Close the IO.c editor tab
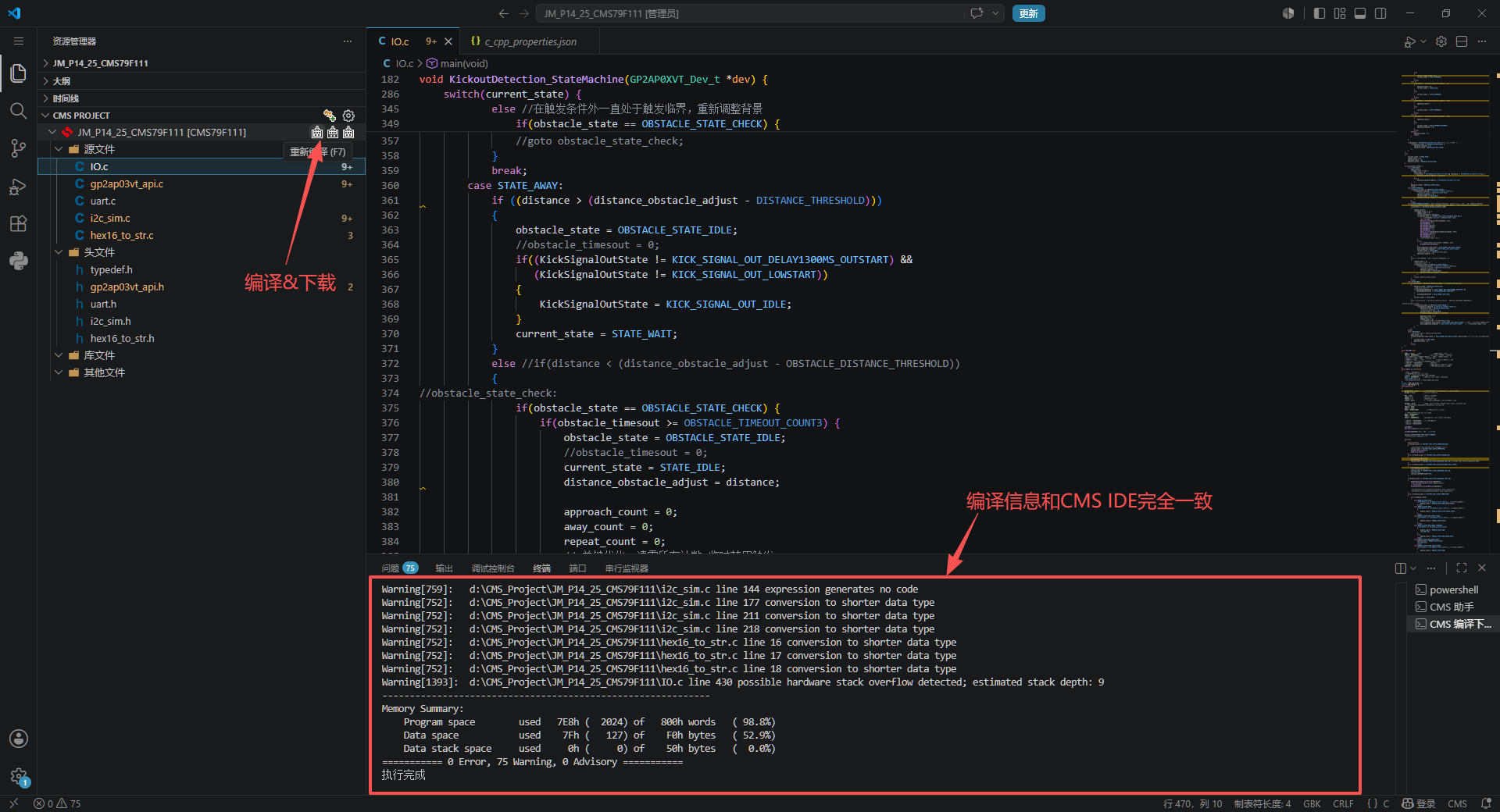Viewport: 1500px width, 812px height. coord(448,41)
